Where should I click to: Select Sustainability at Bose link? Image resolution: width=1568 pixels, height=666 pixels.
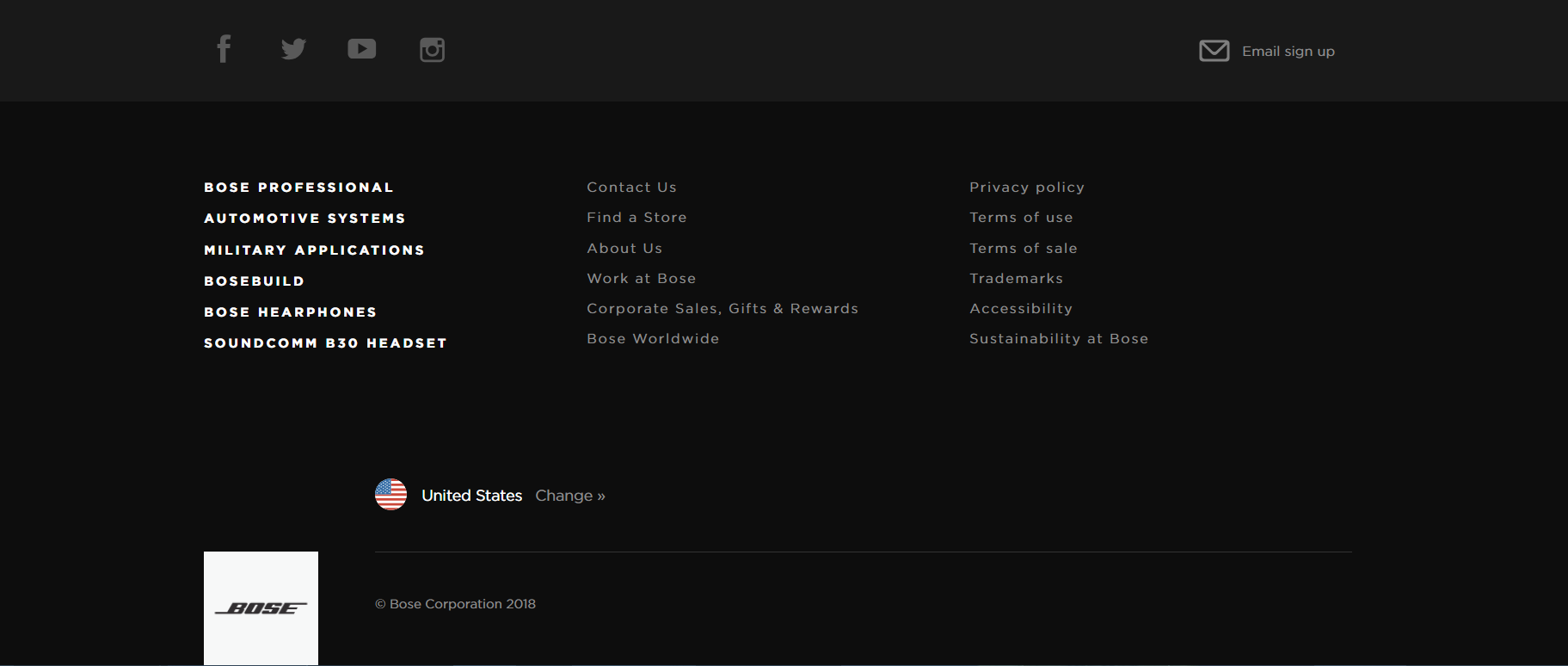pyautogui.click(x=1058, y=339)
